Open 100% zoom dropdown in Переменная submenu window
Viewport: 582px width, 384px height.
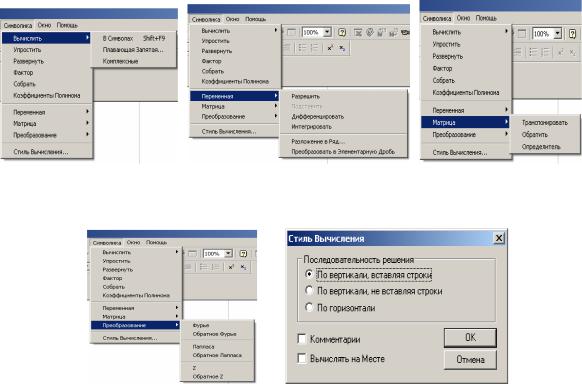point(327,33)
